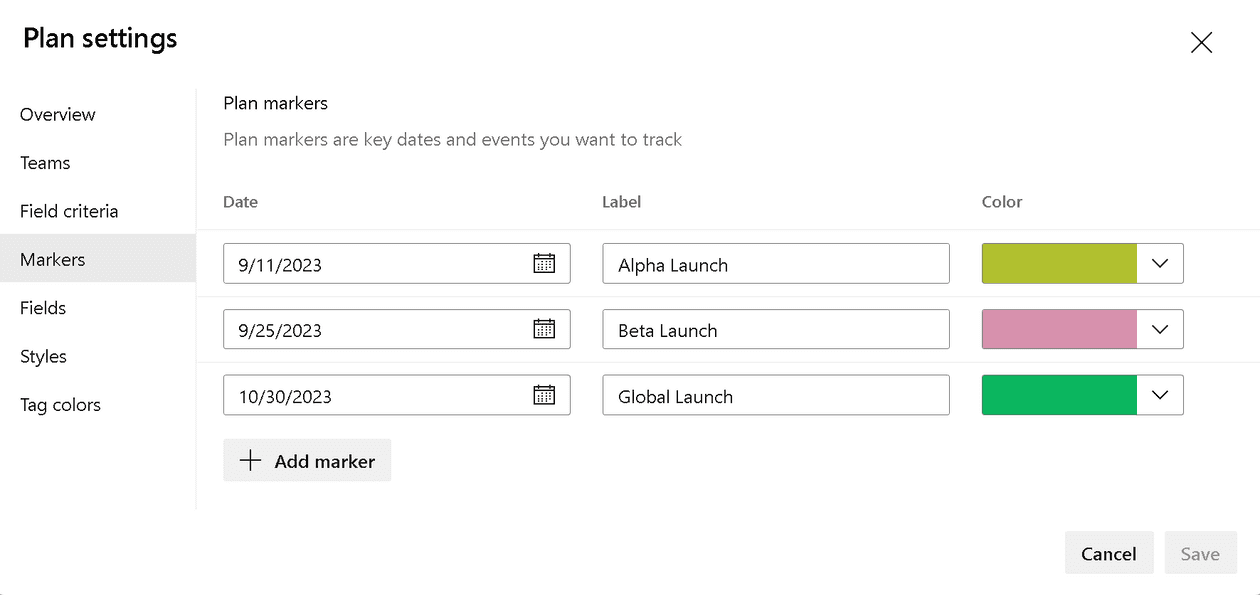The height and width of the screenshot is (595, 1260).
Task: Expand the color dropdown for Alpha Launch
Action: (1160, 263)
